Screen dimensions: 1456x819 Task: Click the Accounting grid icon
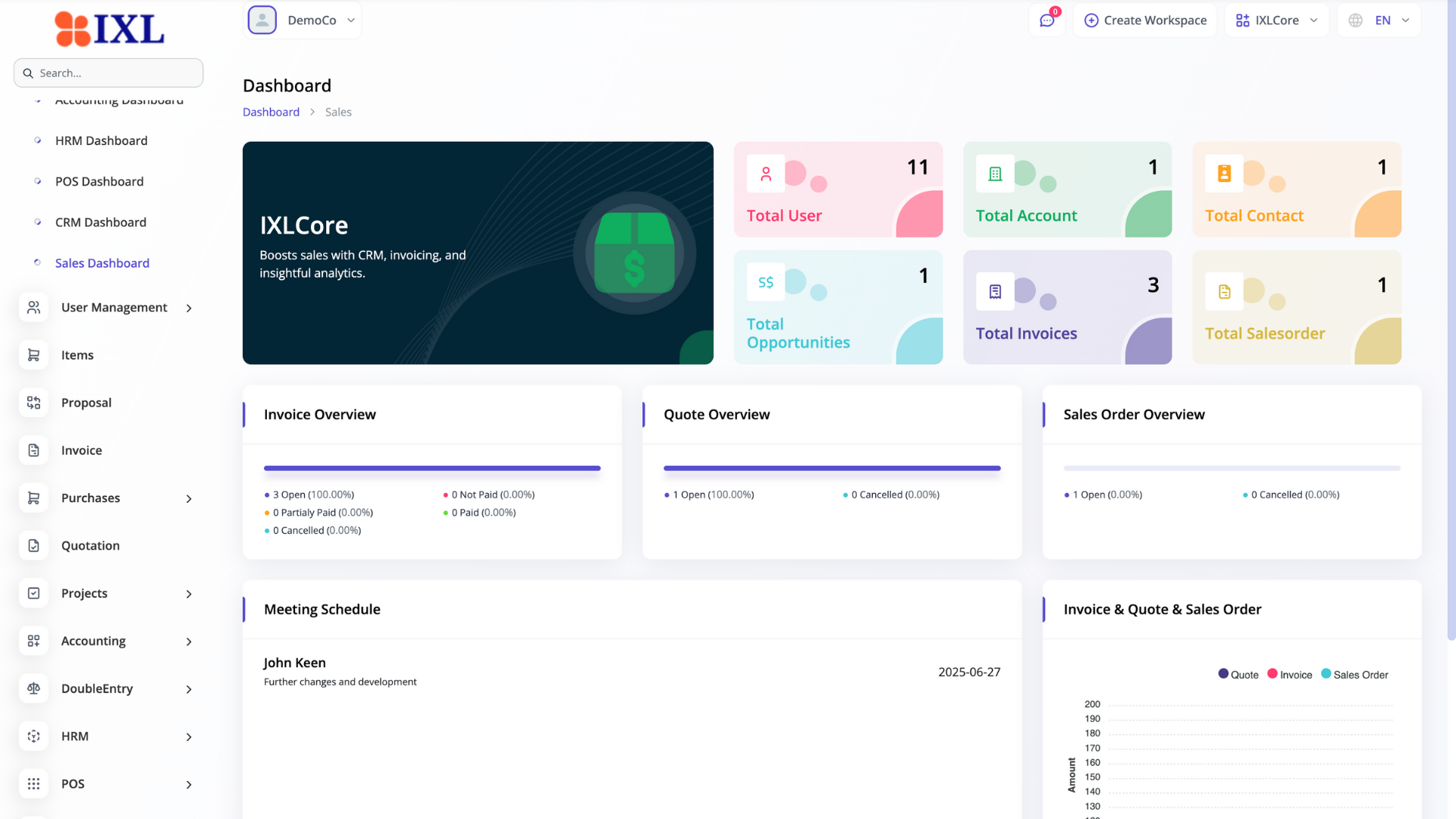point(34,641)
